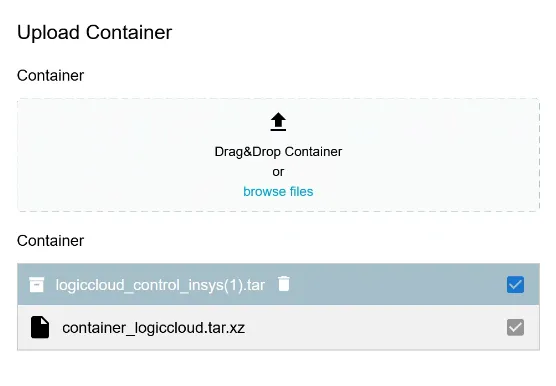The image size is (556, 386).
Task: Click the '.tar.xz' extension in the second row
Action: (225, 328)
